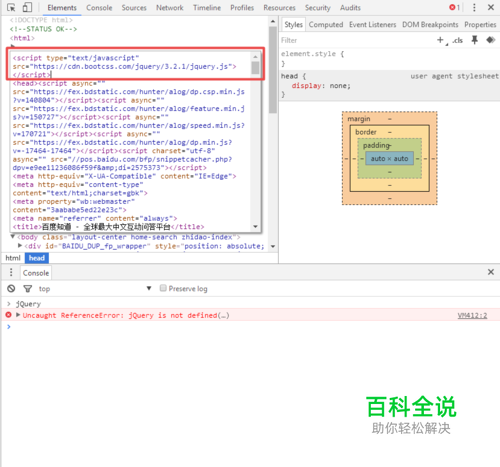Clear console with the ban icon
The width and height of the screenshot is (500, 467).
11,288
